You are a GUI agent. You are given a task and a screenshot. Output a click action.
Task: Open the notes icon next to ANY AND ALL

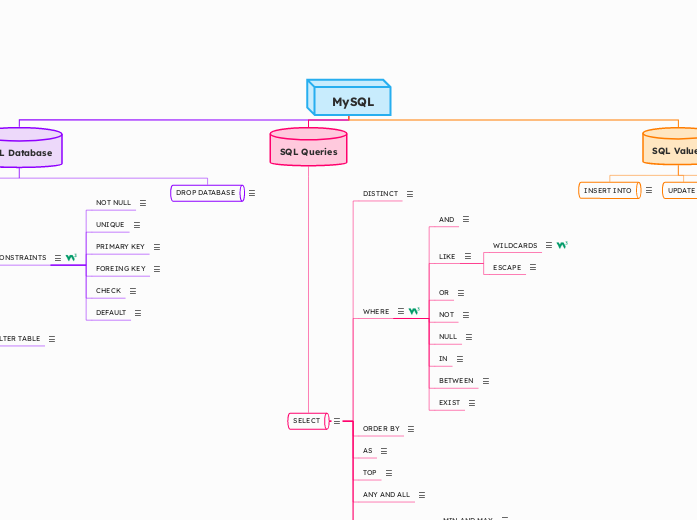point(422,495)
